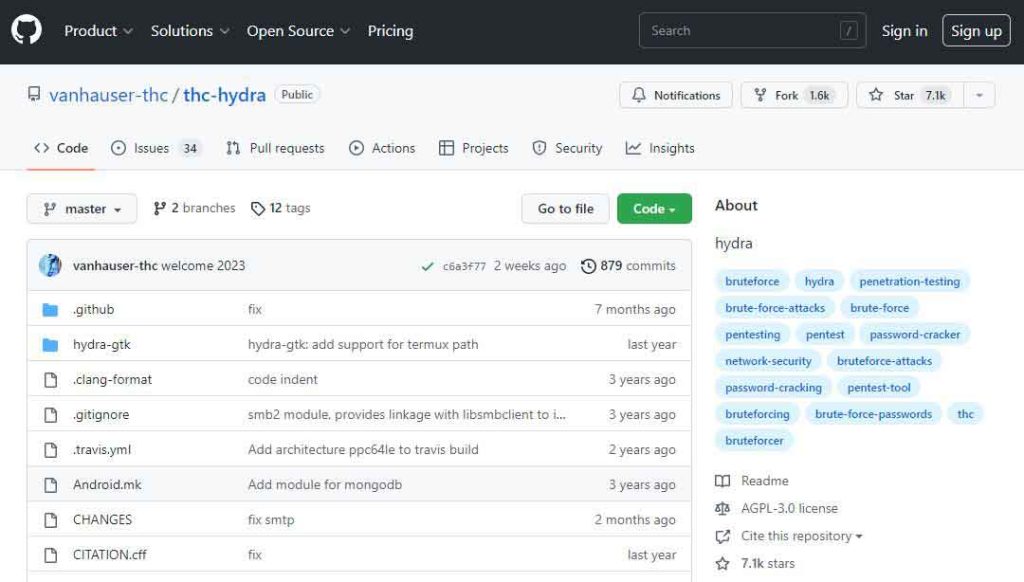Open the penetration-testing topic tag
Viewport: 1024px width, 582px height.
point(909,282)
